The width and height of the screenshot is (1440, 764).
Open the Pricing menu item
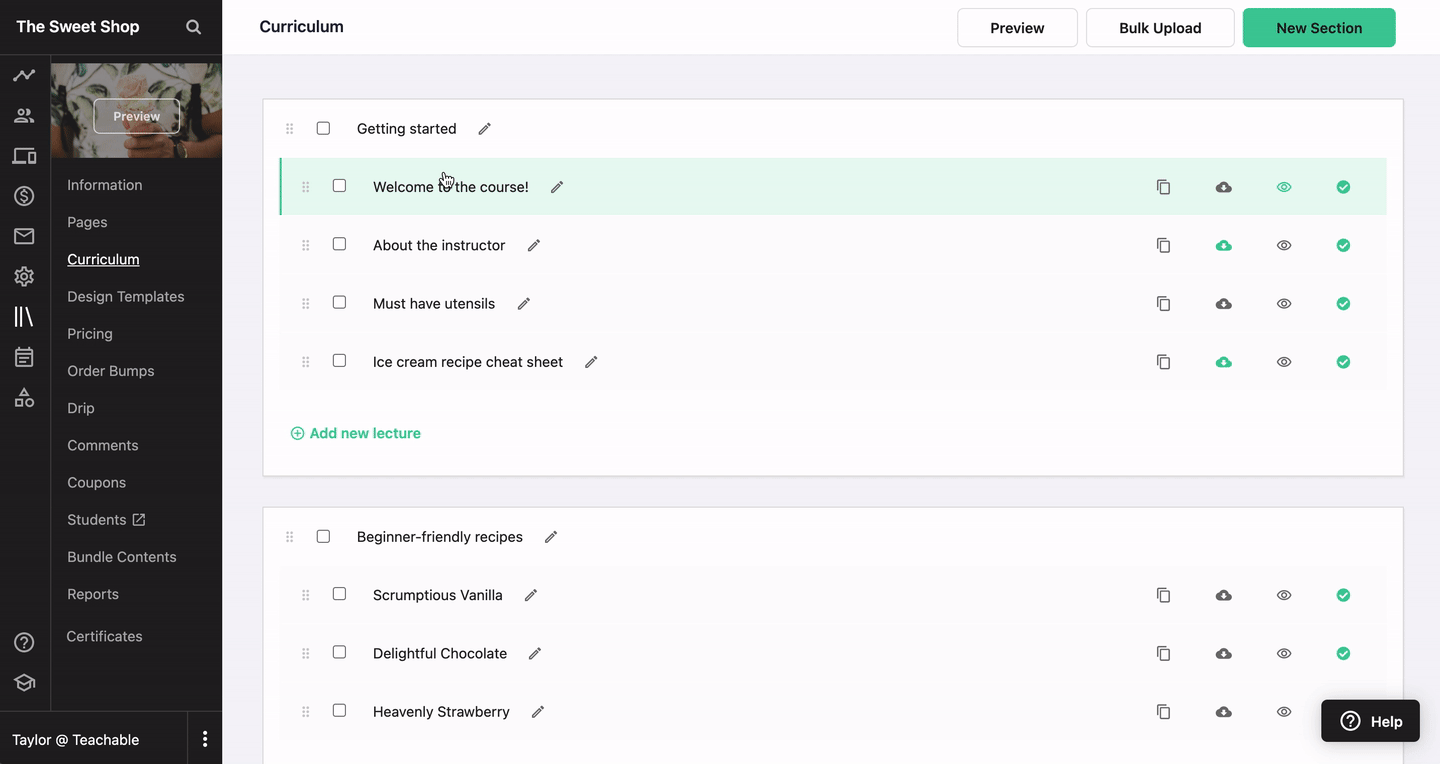[x=90, y=333]
